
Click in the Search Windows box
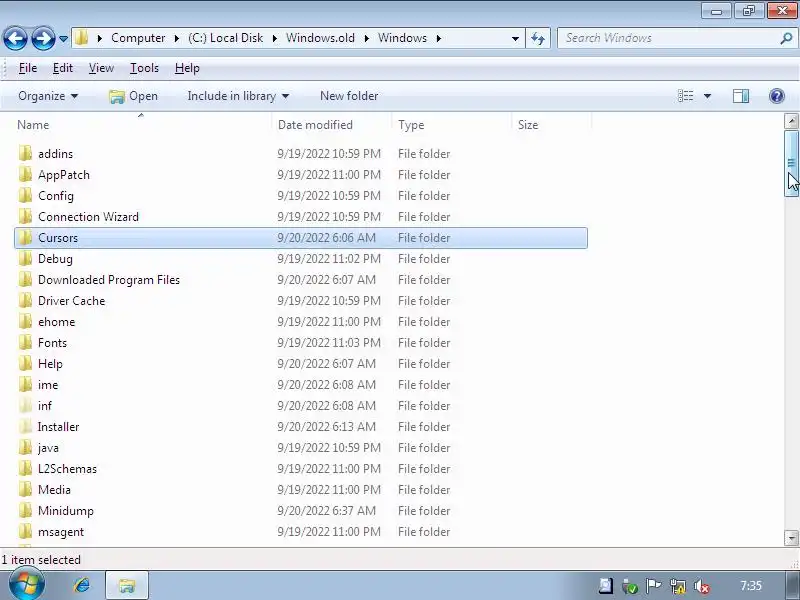tap(668, 38)
